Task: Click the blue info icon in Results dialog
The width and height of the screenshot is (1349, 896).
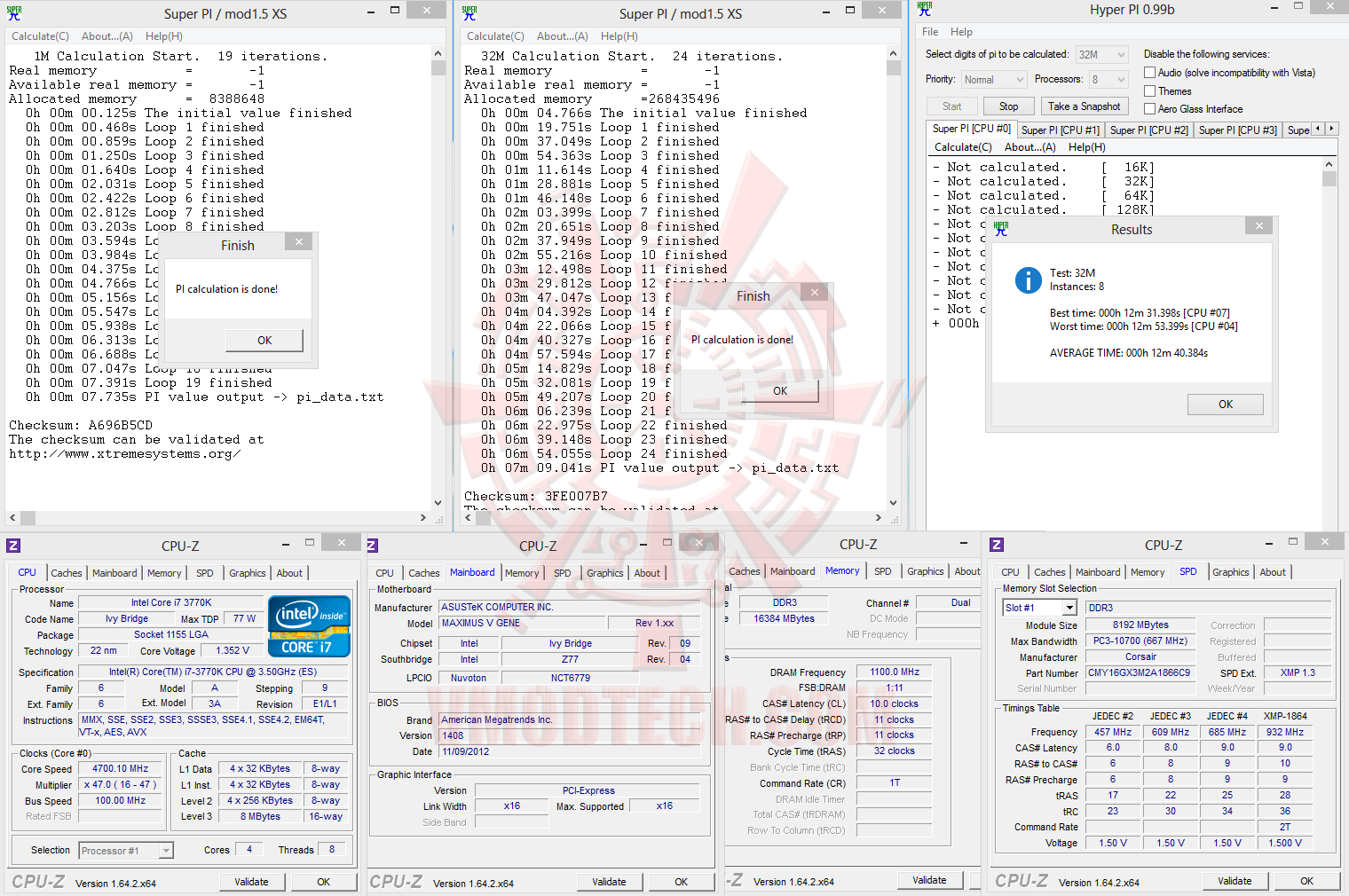Action: [x=1028, y=280]
